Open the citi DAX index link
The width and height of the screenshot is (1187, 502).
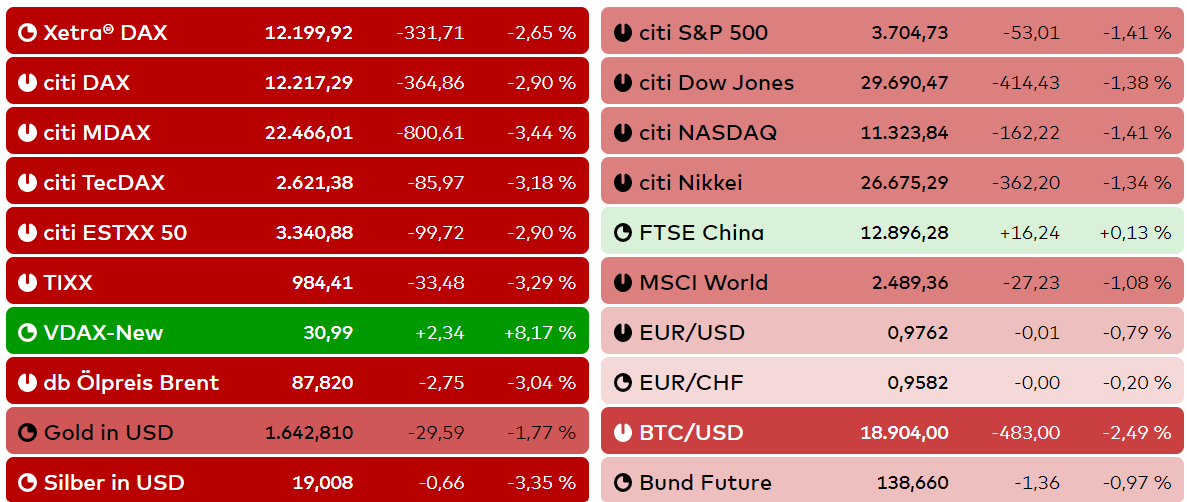[87, 83]
